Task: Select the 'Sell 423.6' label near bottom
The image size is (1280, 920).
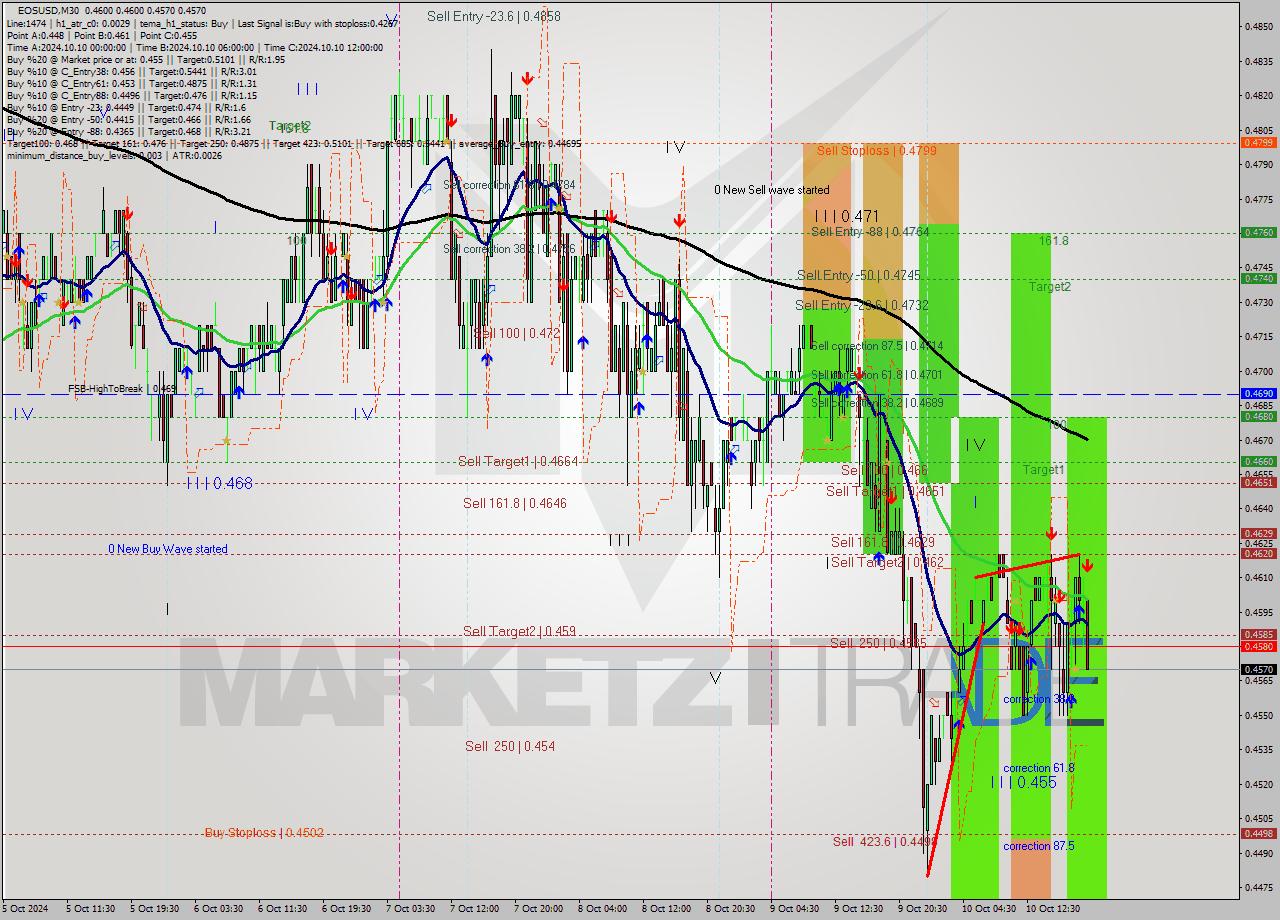Action: point(884,842)
